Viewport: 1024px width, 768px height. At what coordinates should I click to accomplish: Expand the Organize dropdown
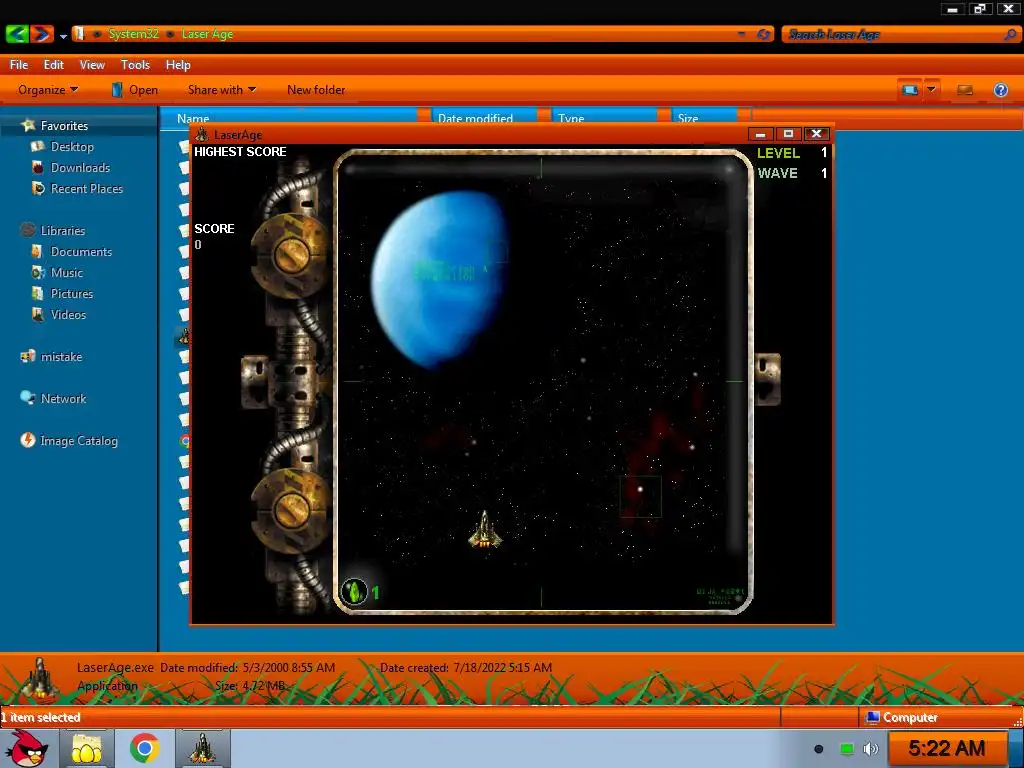[x=48, y=90]
